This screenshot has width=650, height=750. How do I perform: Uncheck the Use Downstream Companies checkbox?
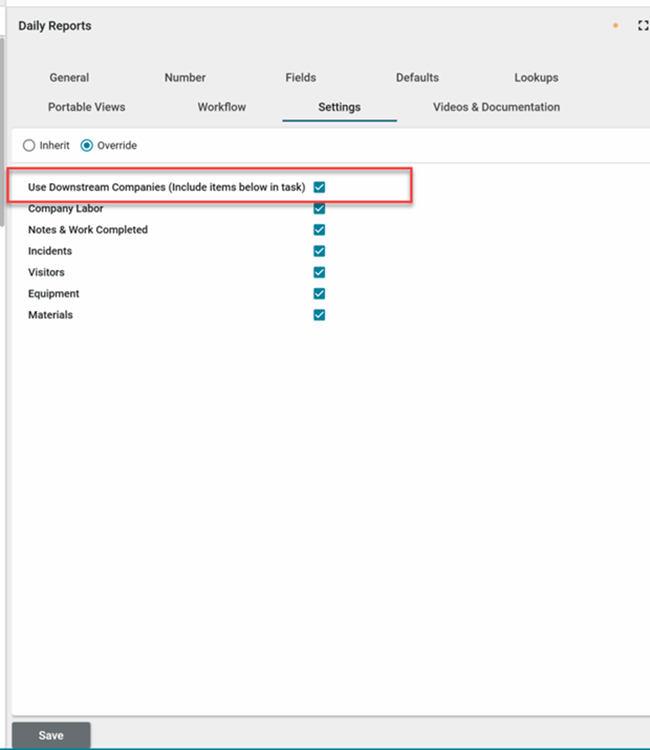pos(319,187)
